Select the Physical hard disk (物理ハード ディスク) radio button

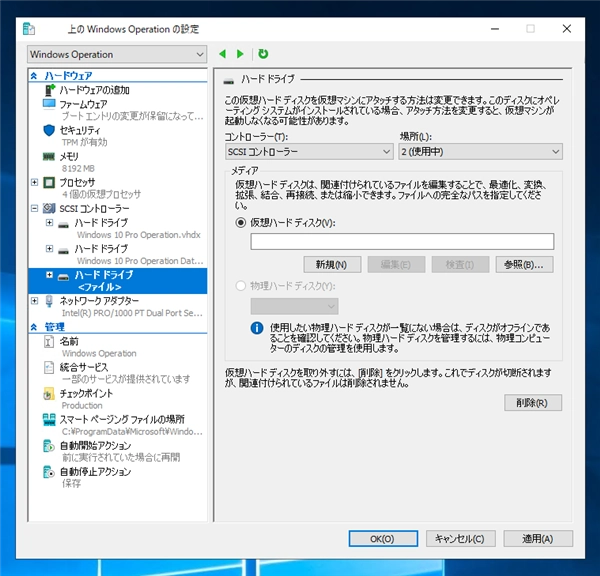[241, 286]
